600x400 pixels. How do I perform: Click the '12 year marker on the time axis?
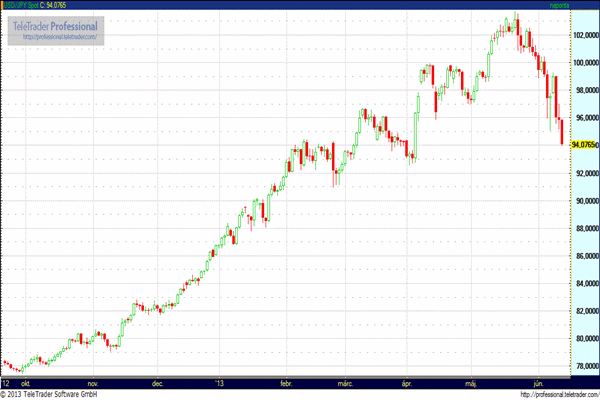tap(6, 381)
